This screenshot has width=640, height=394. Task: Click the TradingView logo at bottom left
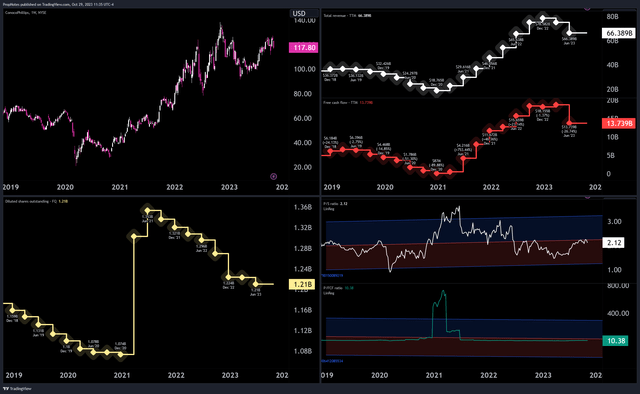(17, 389)
